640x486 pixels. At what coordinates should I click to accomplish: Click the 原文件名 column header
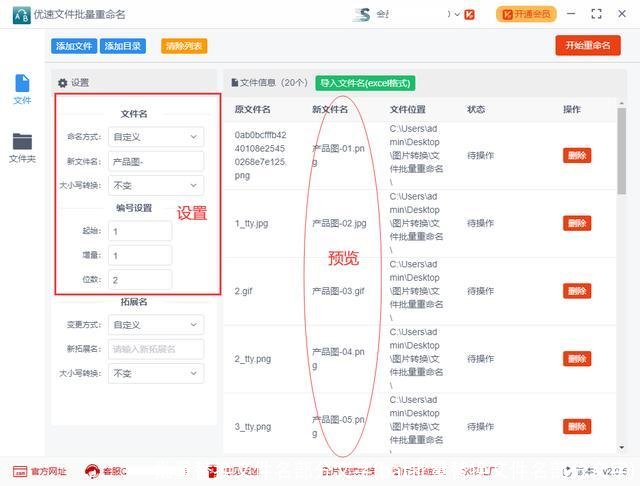pos(252,109)
